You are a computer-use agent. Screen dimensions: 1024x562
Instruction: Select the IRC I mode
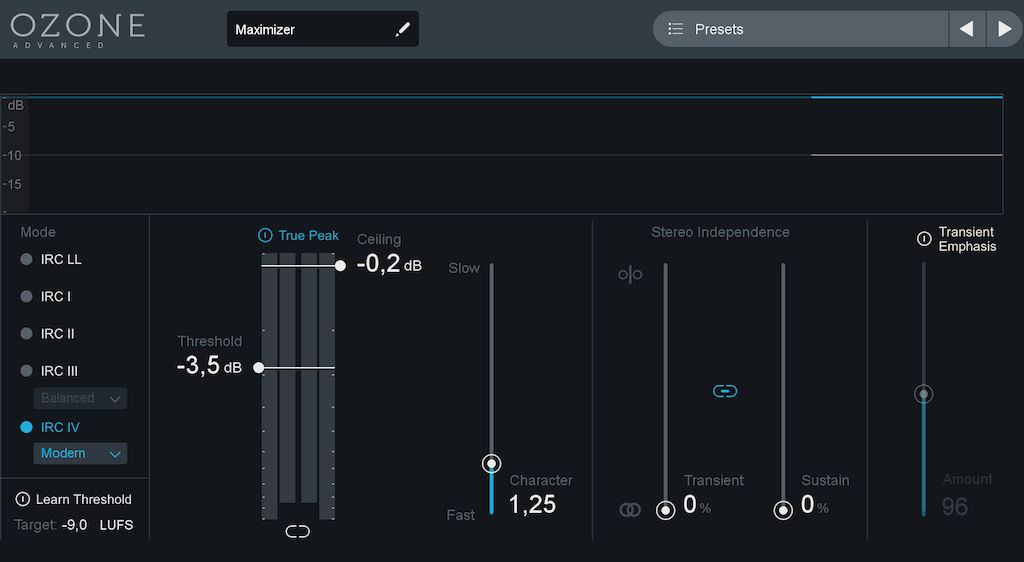[x=26, y=296]
